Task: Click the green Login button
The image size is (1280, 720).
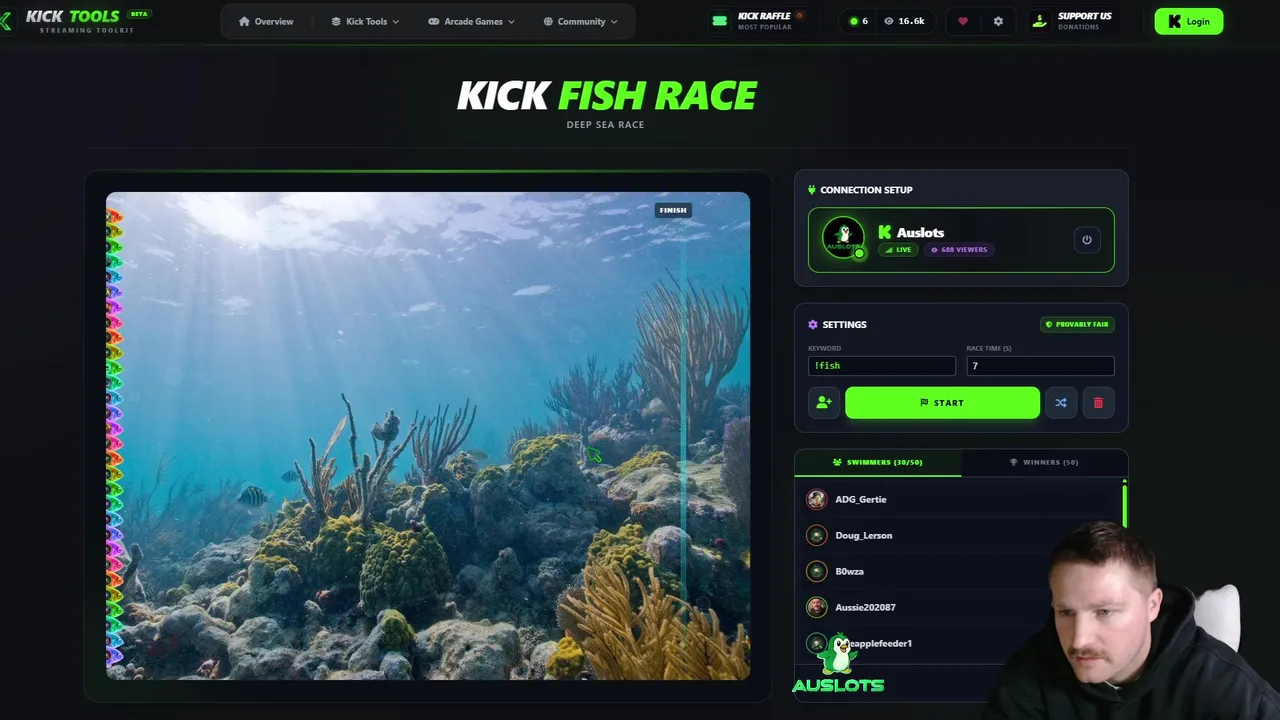Action: tap(1189, 21)
